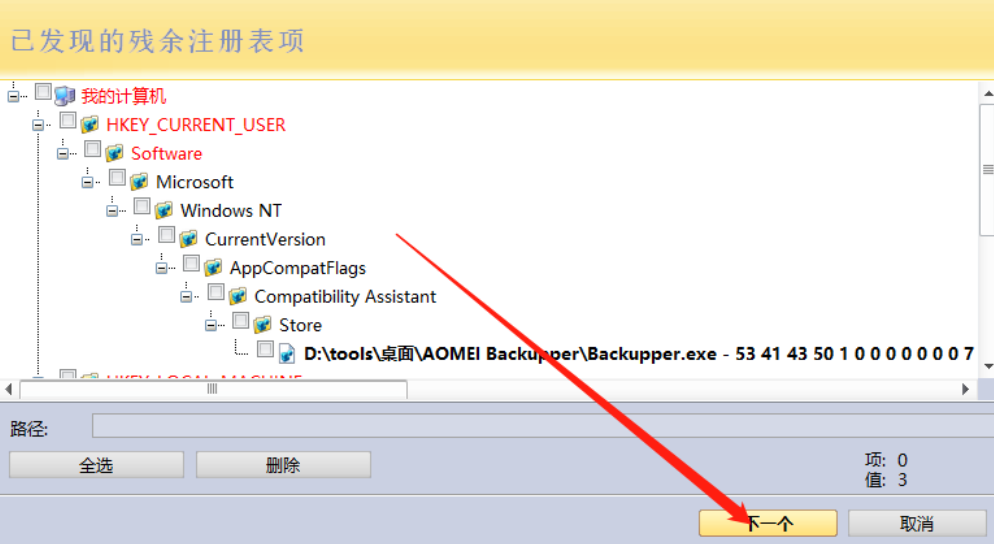Collapse the Microsoft tree node
994x544 pixels.
point(87,182)
